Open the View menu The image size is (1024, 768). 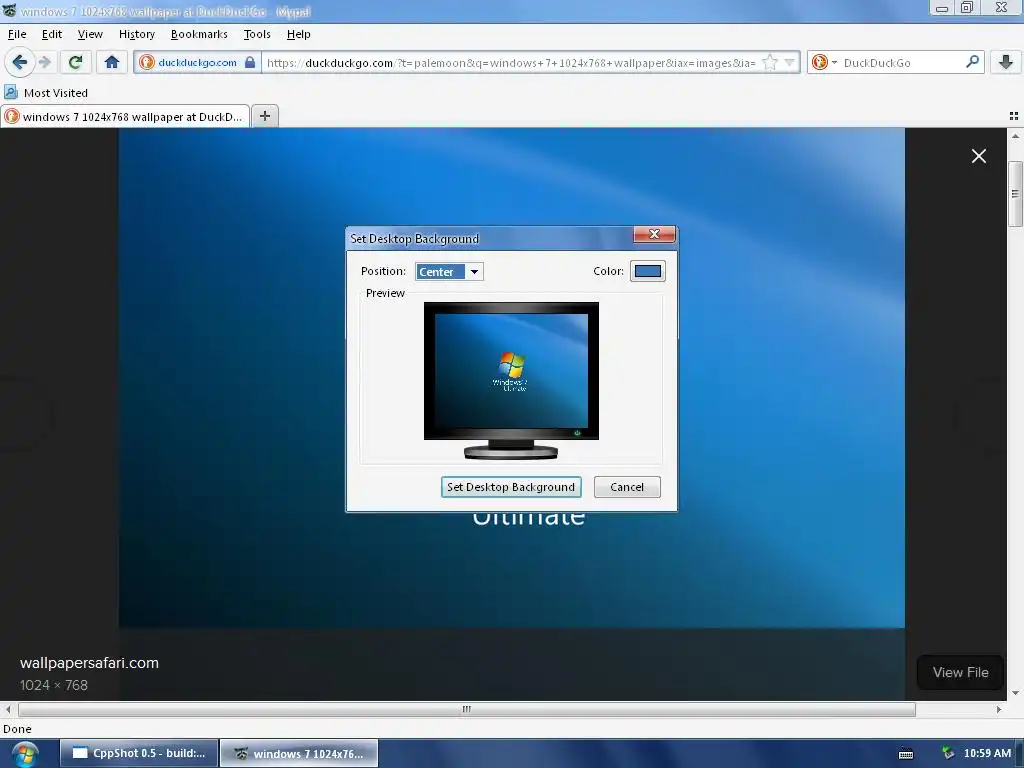[x=90, y=34]
